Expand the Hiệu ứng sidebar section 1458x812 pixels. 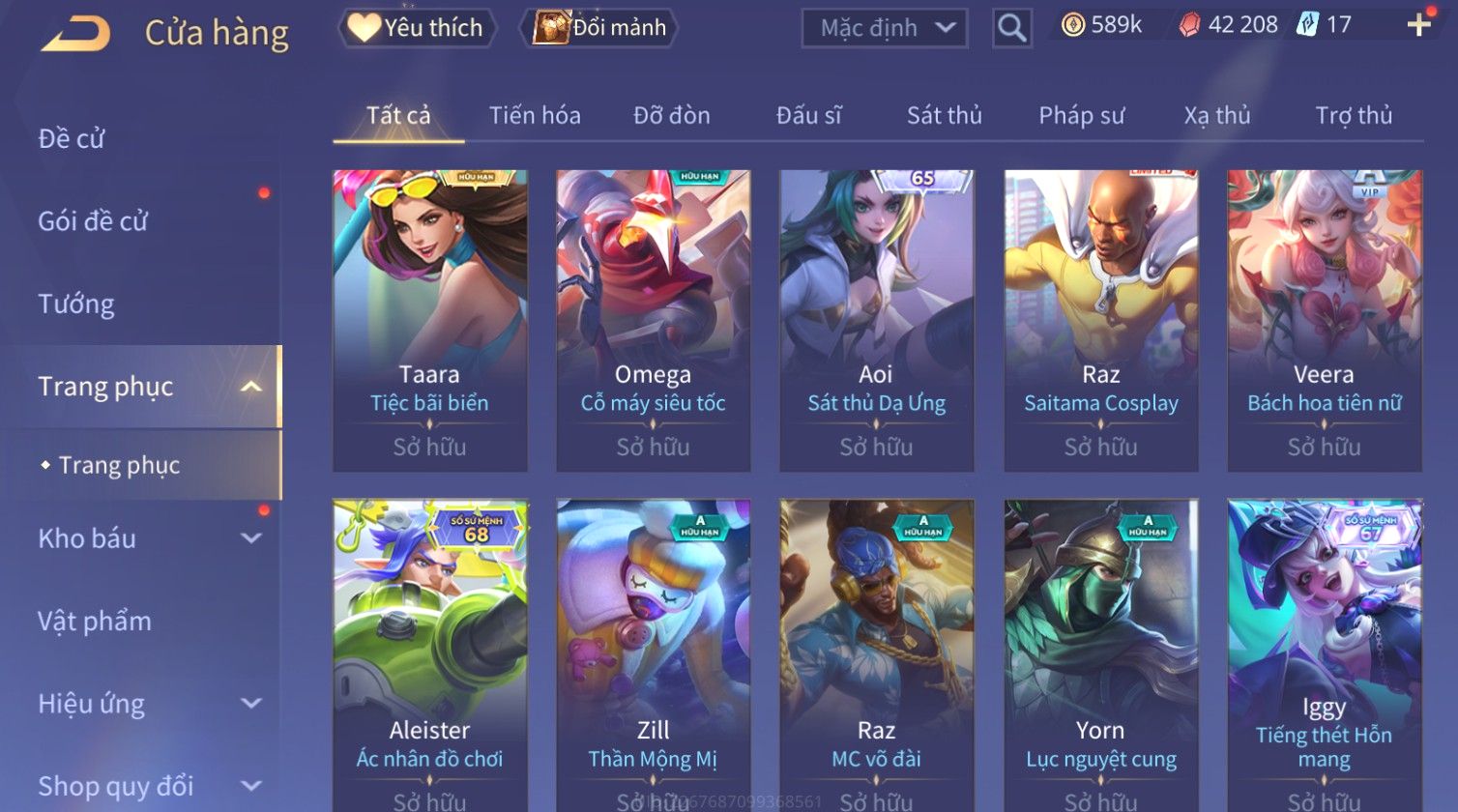pos(251,704)
